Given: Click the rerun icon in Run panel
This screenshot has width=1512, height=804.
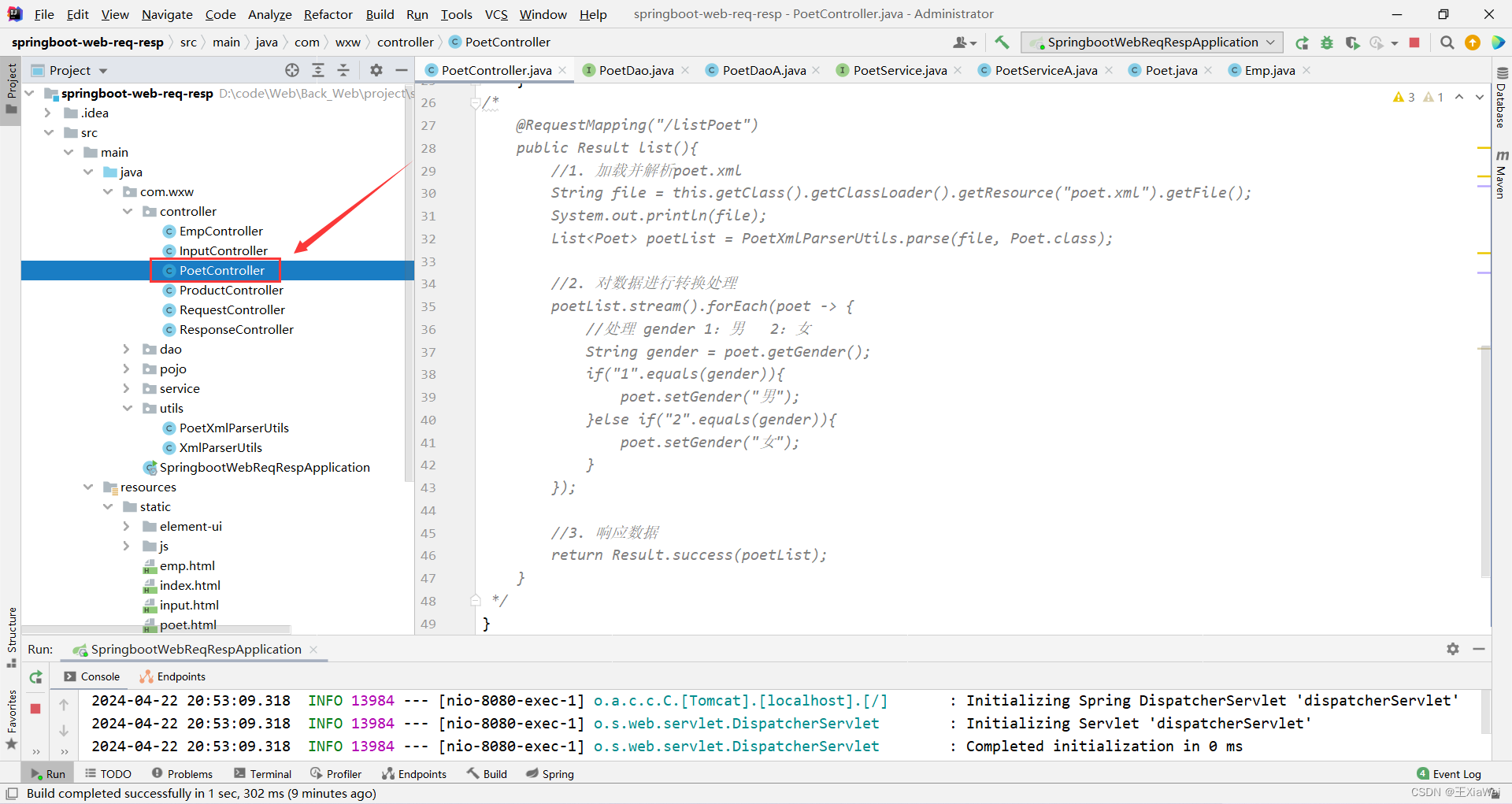Looking at the screenshot, I should tap(35, 677).
